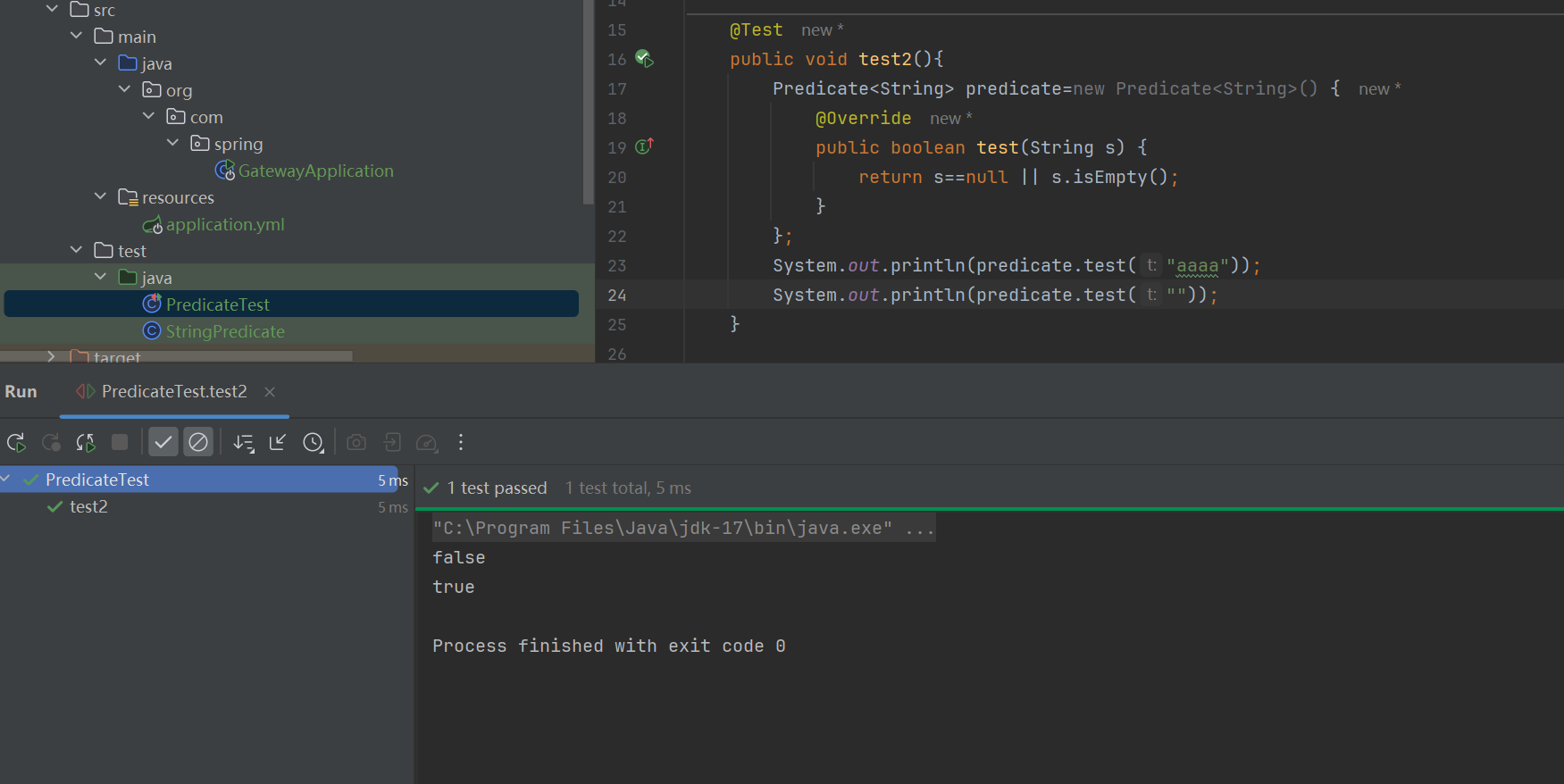
Task: Click the s.isEmpty() call on line 20
Action: pyautogui.click(x=1109, y=177)
